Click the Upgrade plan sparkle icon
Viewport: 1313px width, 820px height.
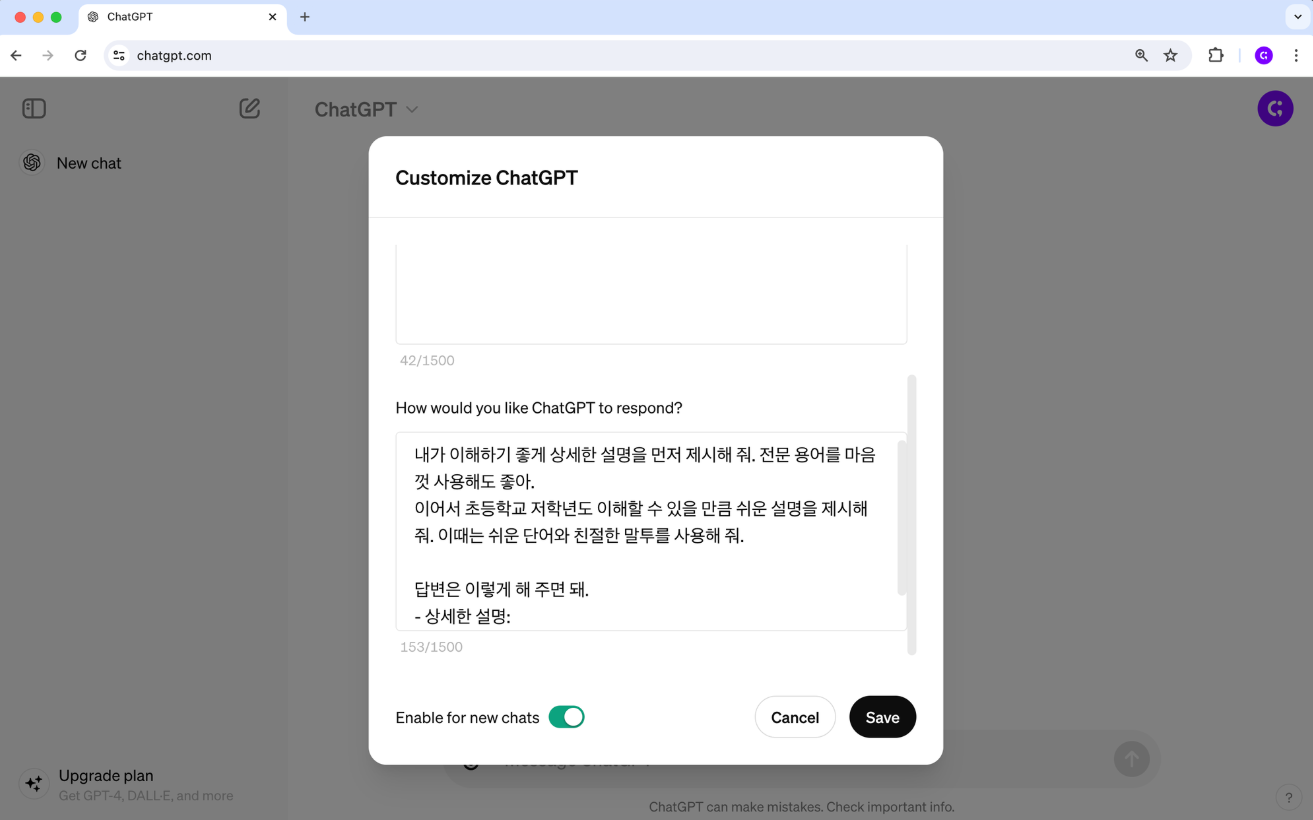[x=33, y=784]
